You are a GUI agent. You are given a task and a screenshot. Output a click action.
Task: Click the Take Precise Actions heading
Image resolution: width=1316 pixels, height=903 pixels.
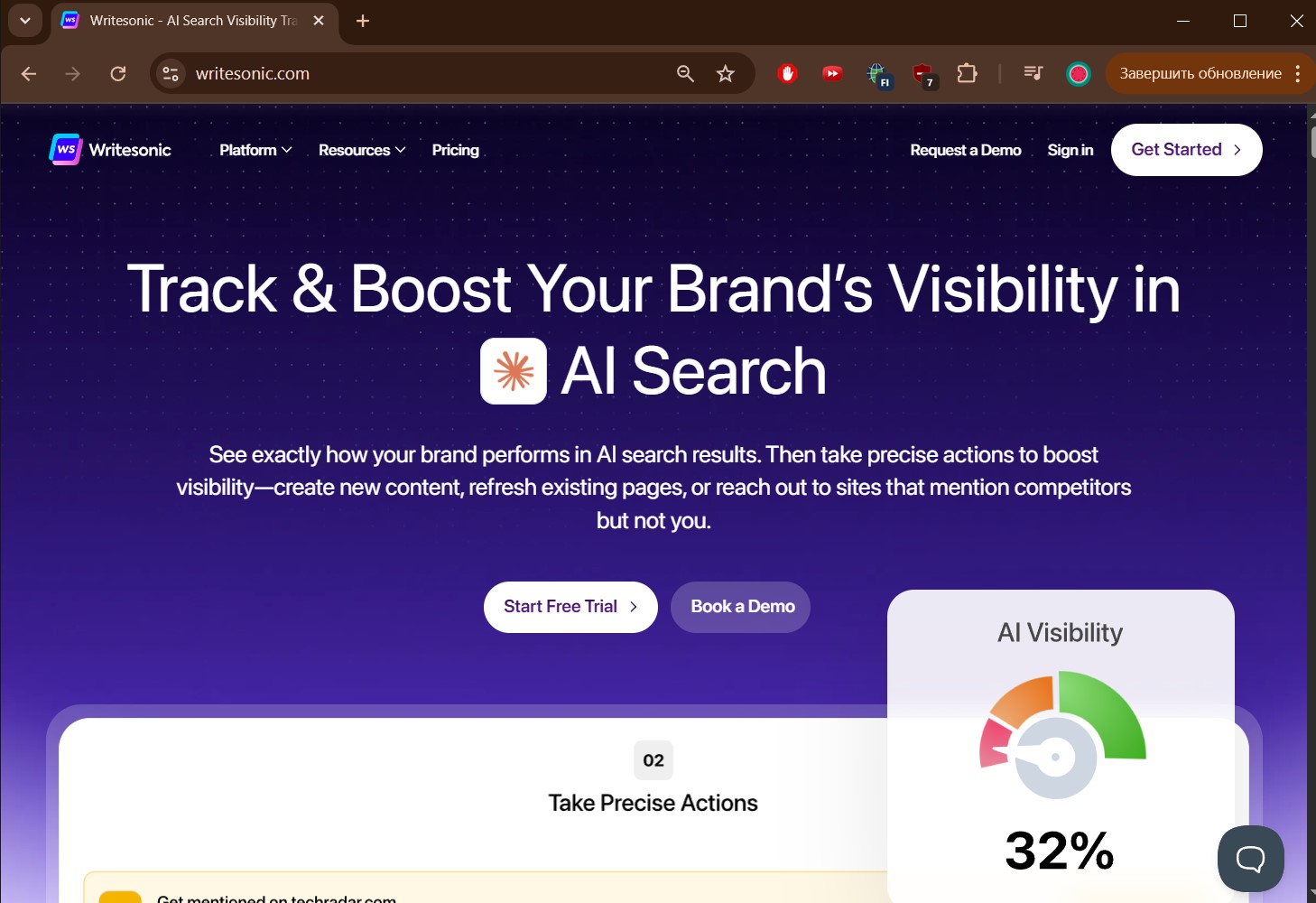click(653, 803)
